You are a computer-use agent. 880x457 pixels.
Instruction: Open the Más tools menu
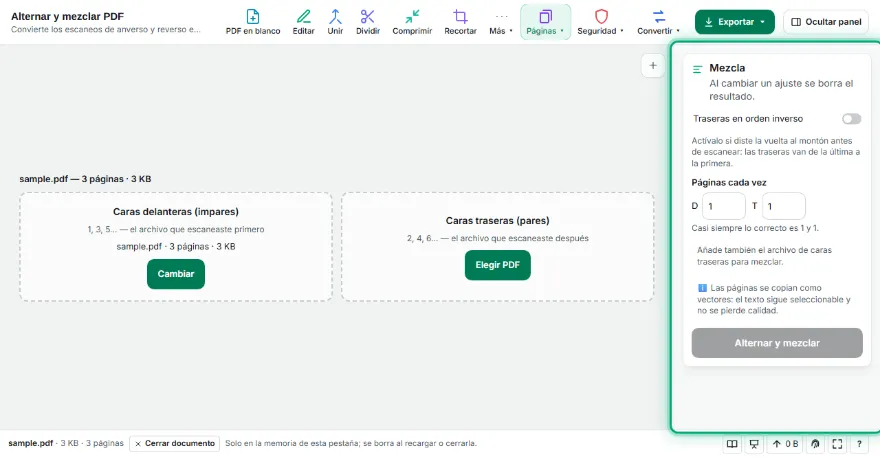point(501,22)
